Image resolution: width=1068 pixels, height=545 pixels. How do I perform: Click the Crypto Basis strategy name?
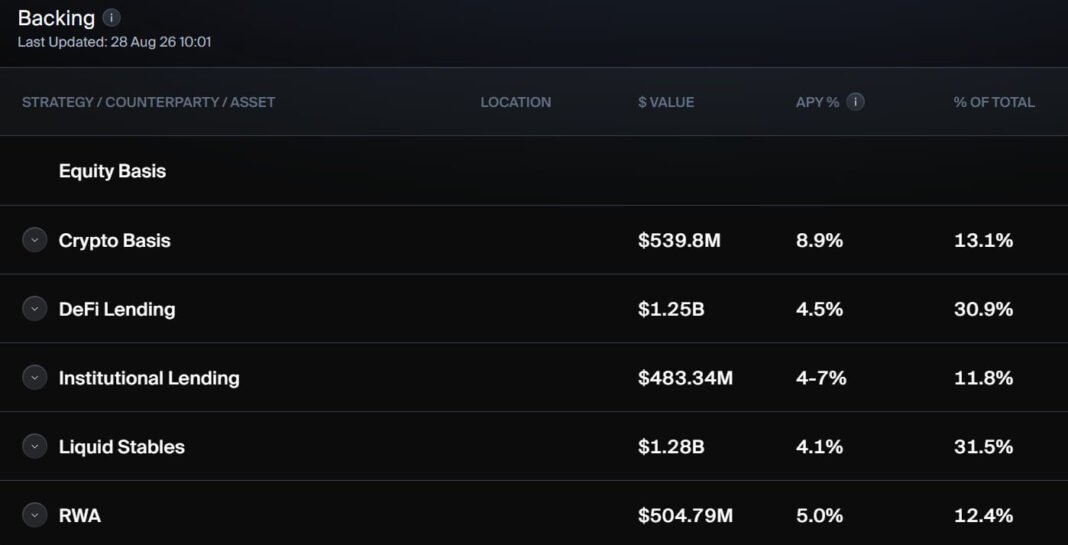click(114, 240)
